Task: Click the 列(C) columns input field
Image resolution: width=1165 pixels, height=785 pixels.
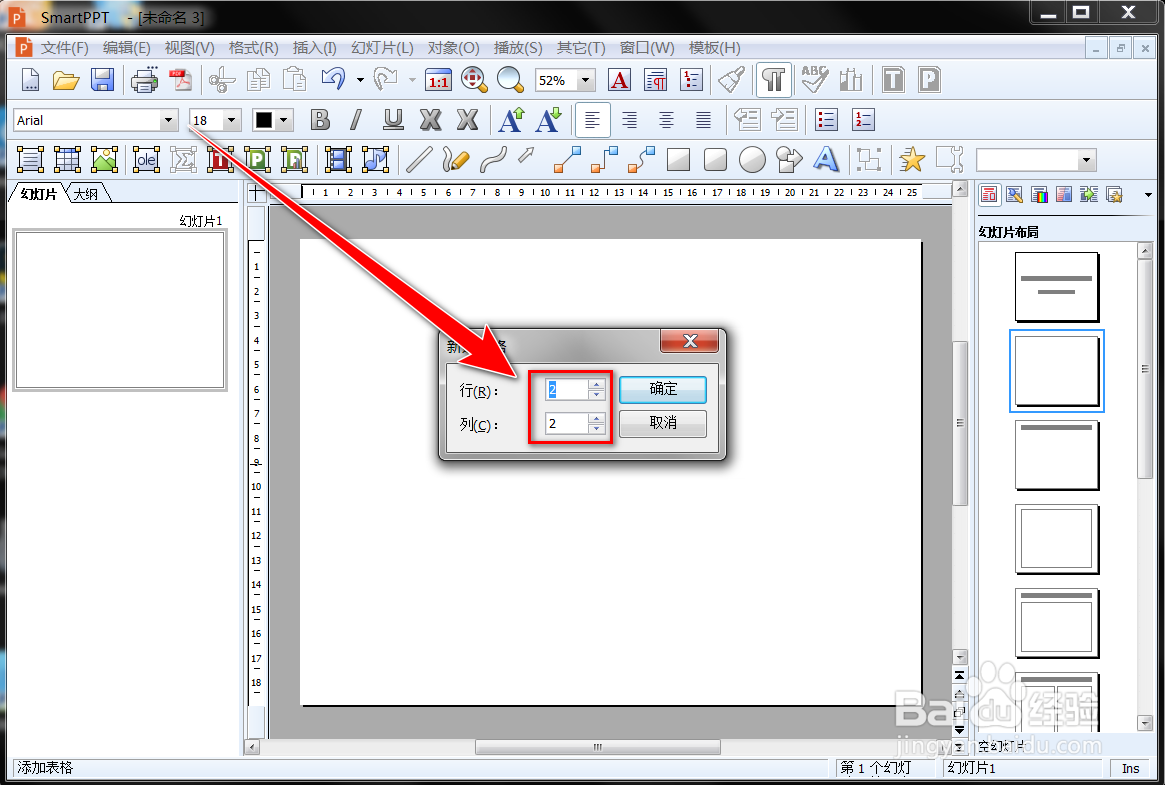Action: (568, 423)
